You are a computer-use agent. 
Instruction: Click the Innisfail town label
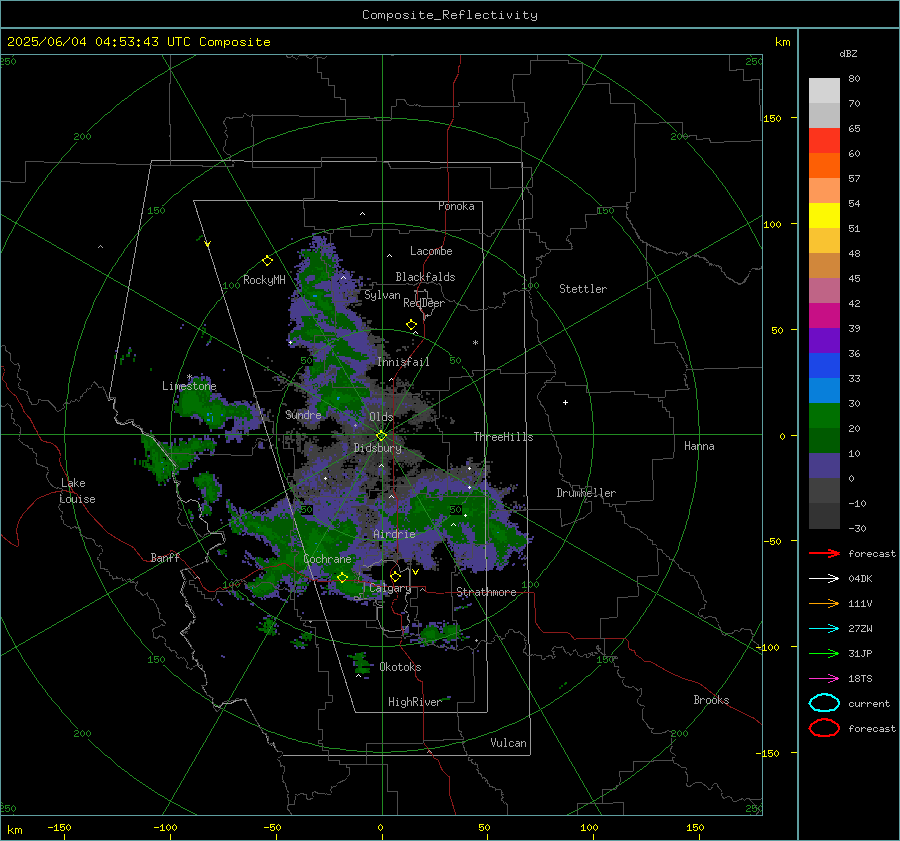[404, 362]
